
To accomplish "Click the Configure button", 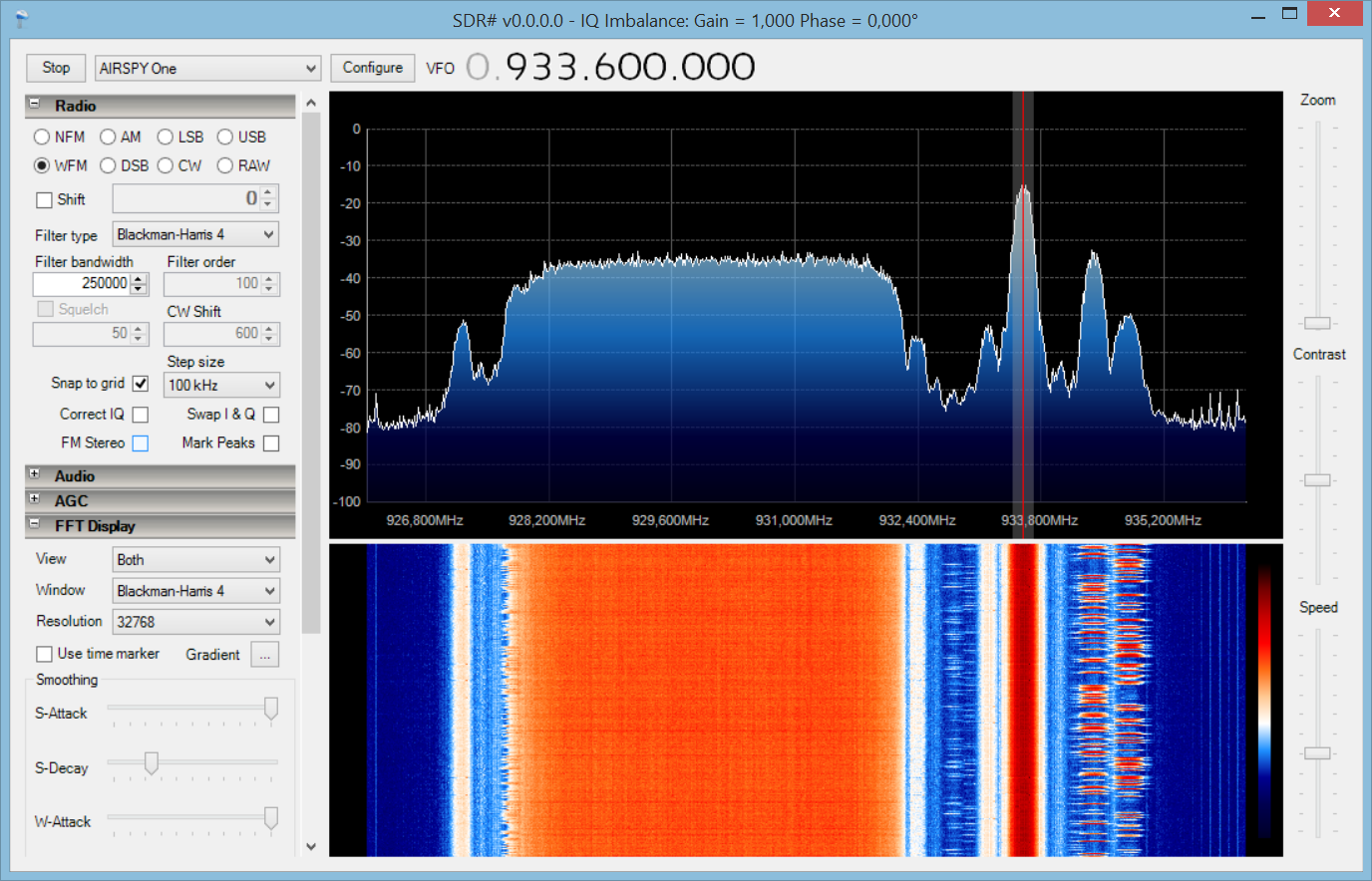I will click(373, 68).
